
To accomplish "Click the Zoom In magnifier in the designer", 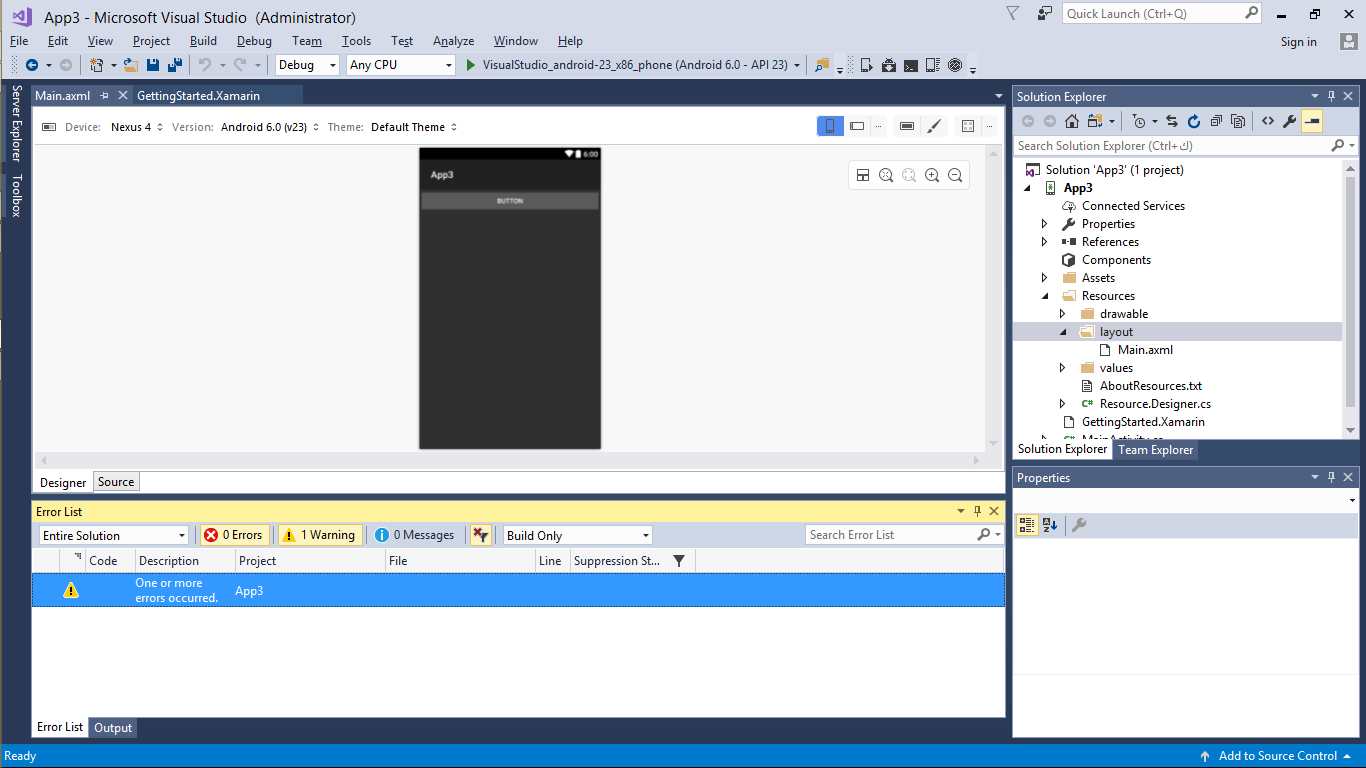I will click(931, 174).
